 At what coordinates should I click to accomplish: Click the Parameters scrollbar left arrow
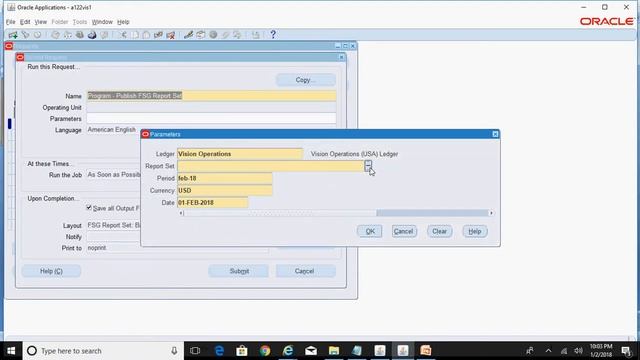point(182,213)
